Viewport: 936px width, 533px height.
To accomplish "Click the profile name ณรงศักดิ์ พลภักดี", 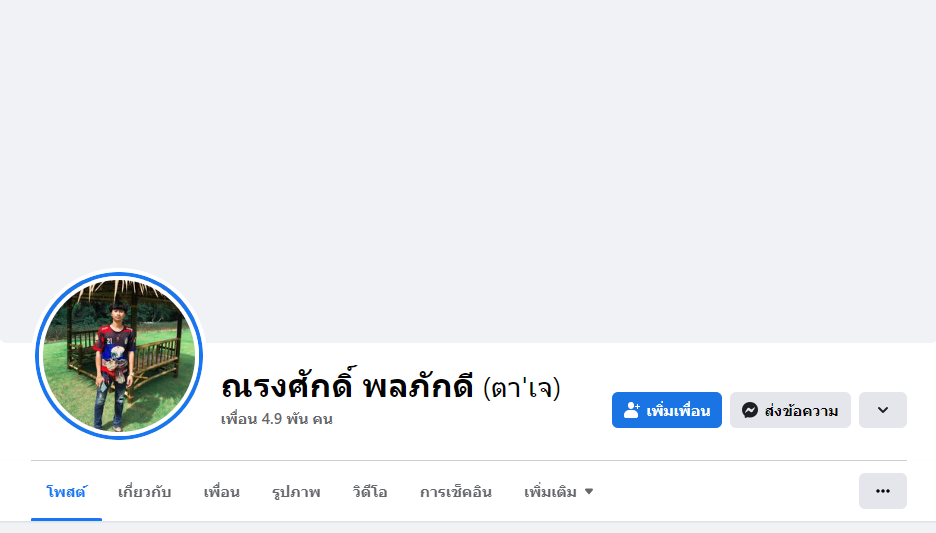I will pos(346,386).
